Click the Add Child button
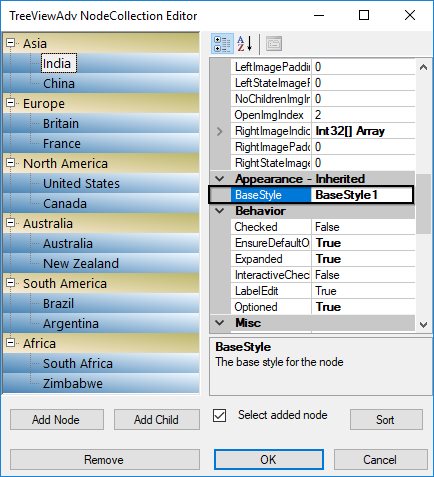This screenshot has height=477, width=434. click(x=157, y=420)
